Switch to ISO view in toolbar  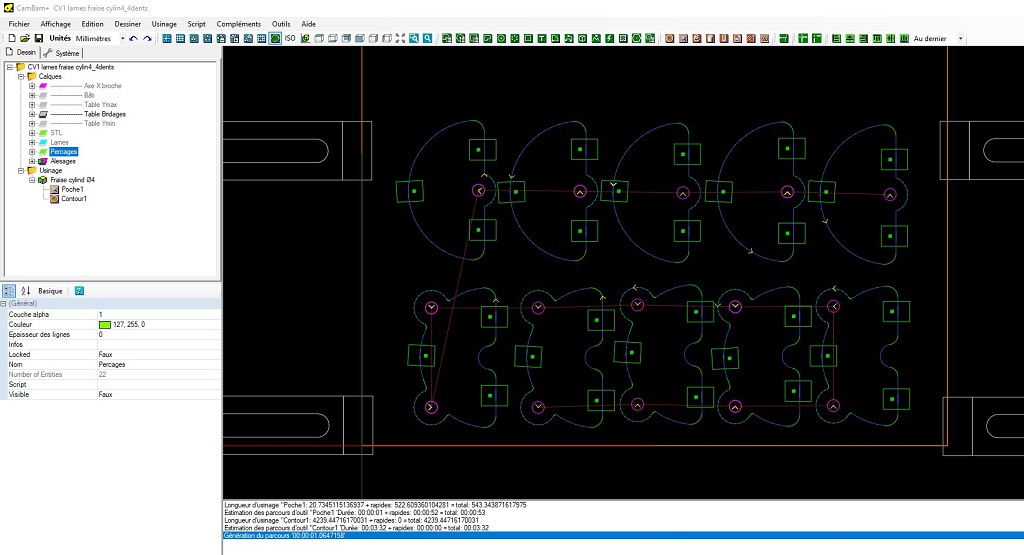pyautogui.click(x=290, y=38)
